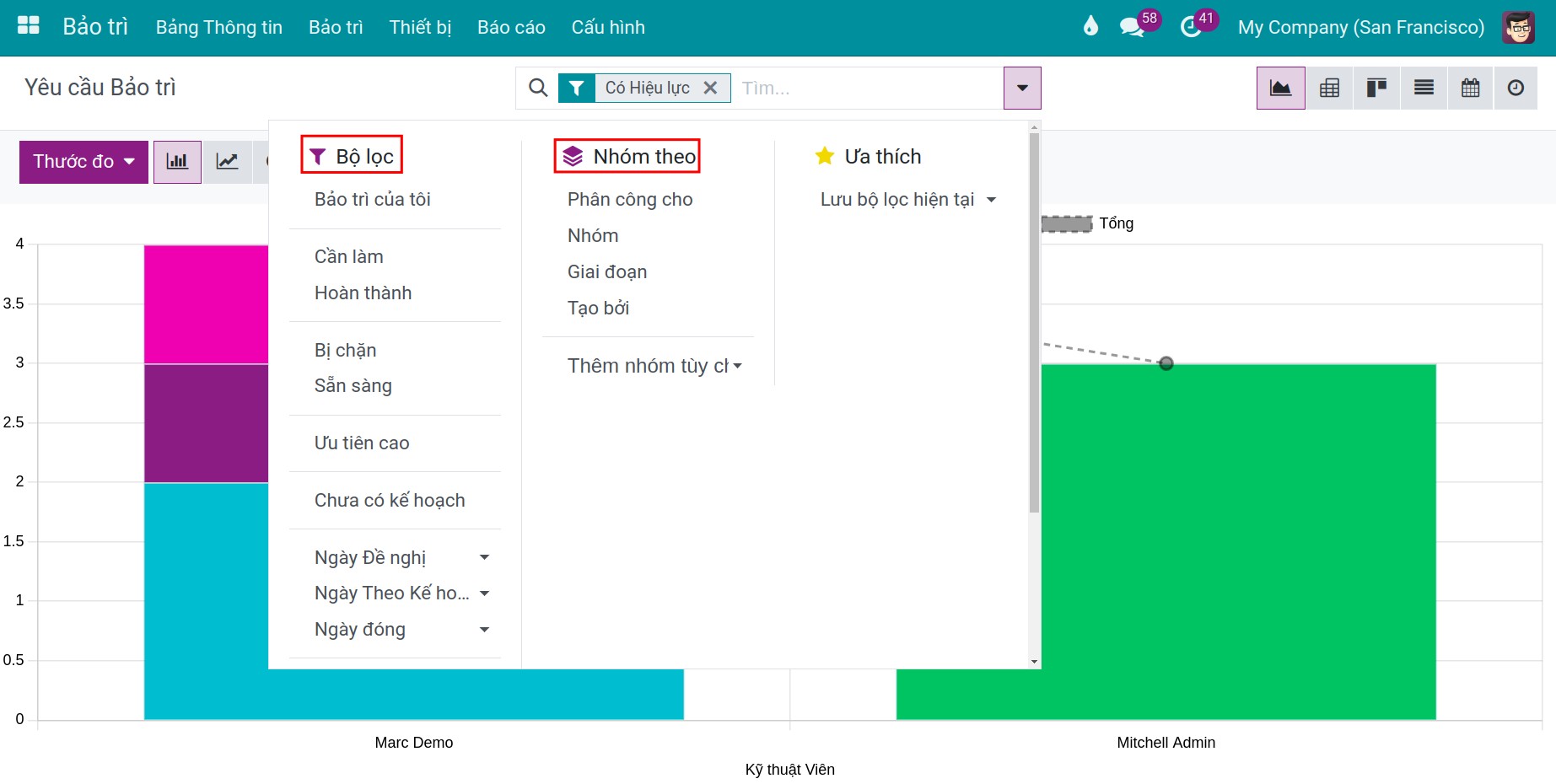Group by Tạo bởi

(598, 309)
